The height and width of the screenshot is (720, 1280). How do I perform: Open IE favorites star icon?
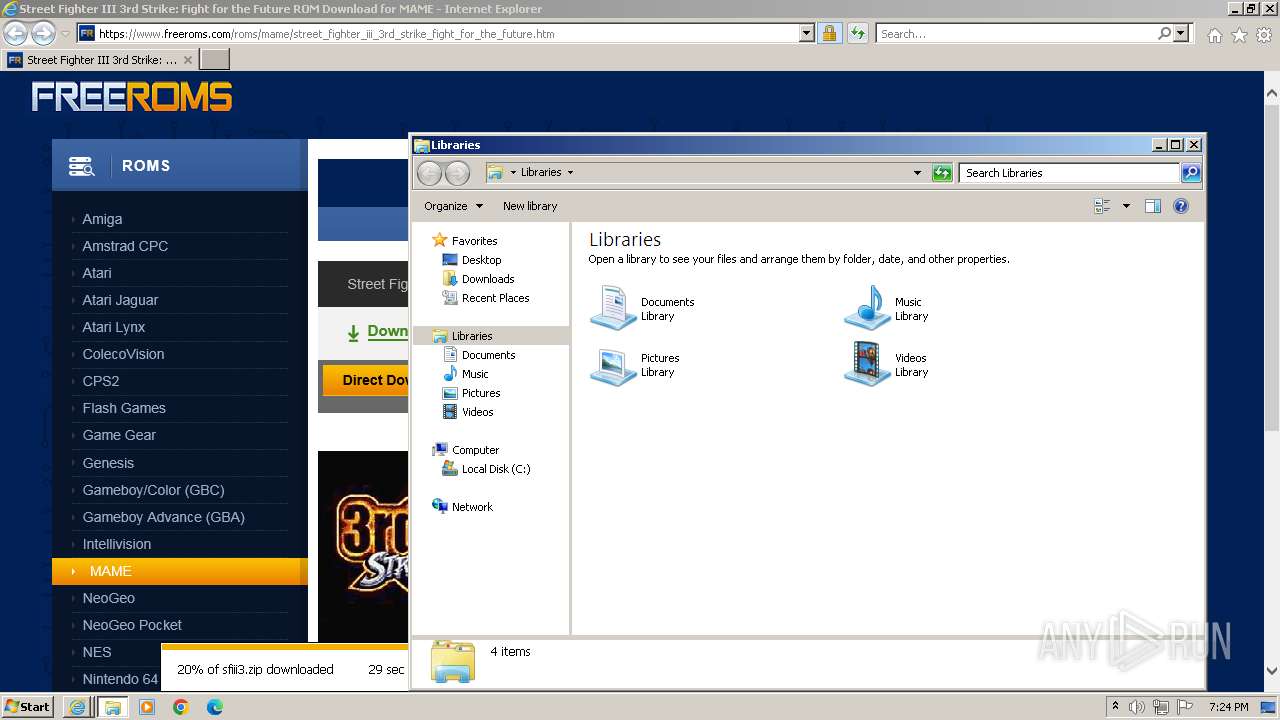click(x=1239, y=35)
